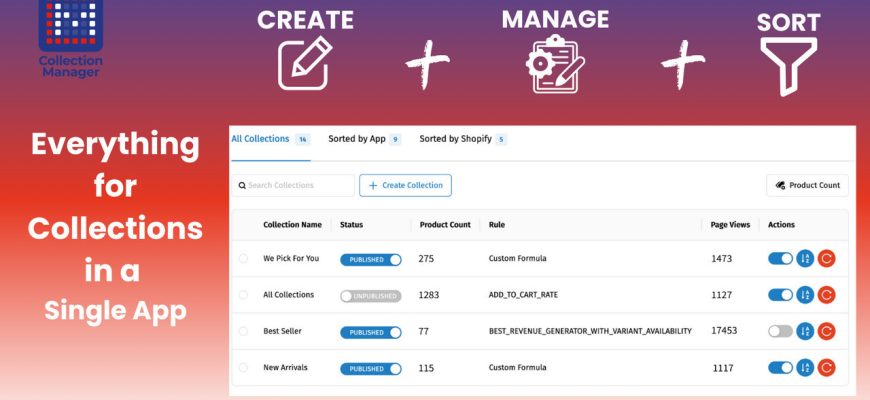Click the Page Views column header
The width and height of the screenshot is (870, 400).
coord(730,225)
